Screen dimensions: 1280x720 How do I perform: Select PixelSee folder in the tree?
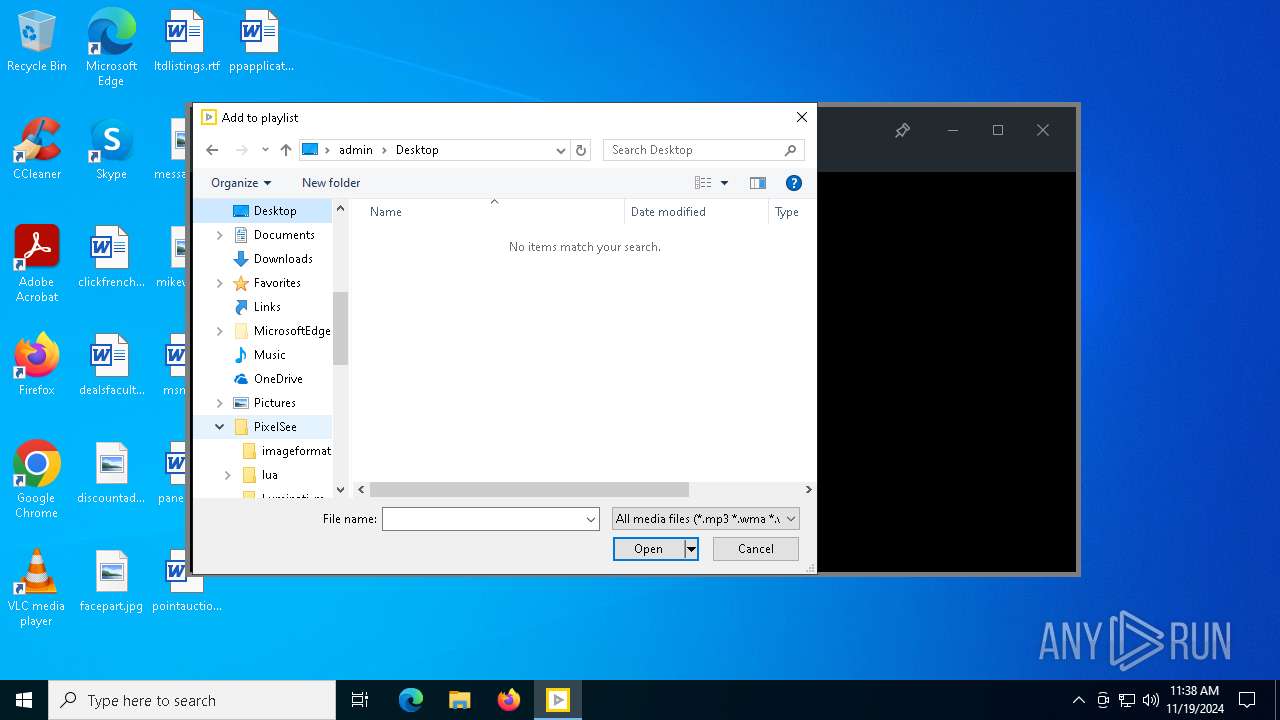pos(275,427)
